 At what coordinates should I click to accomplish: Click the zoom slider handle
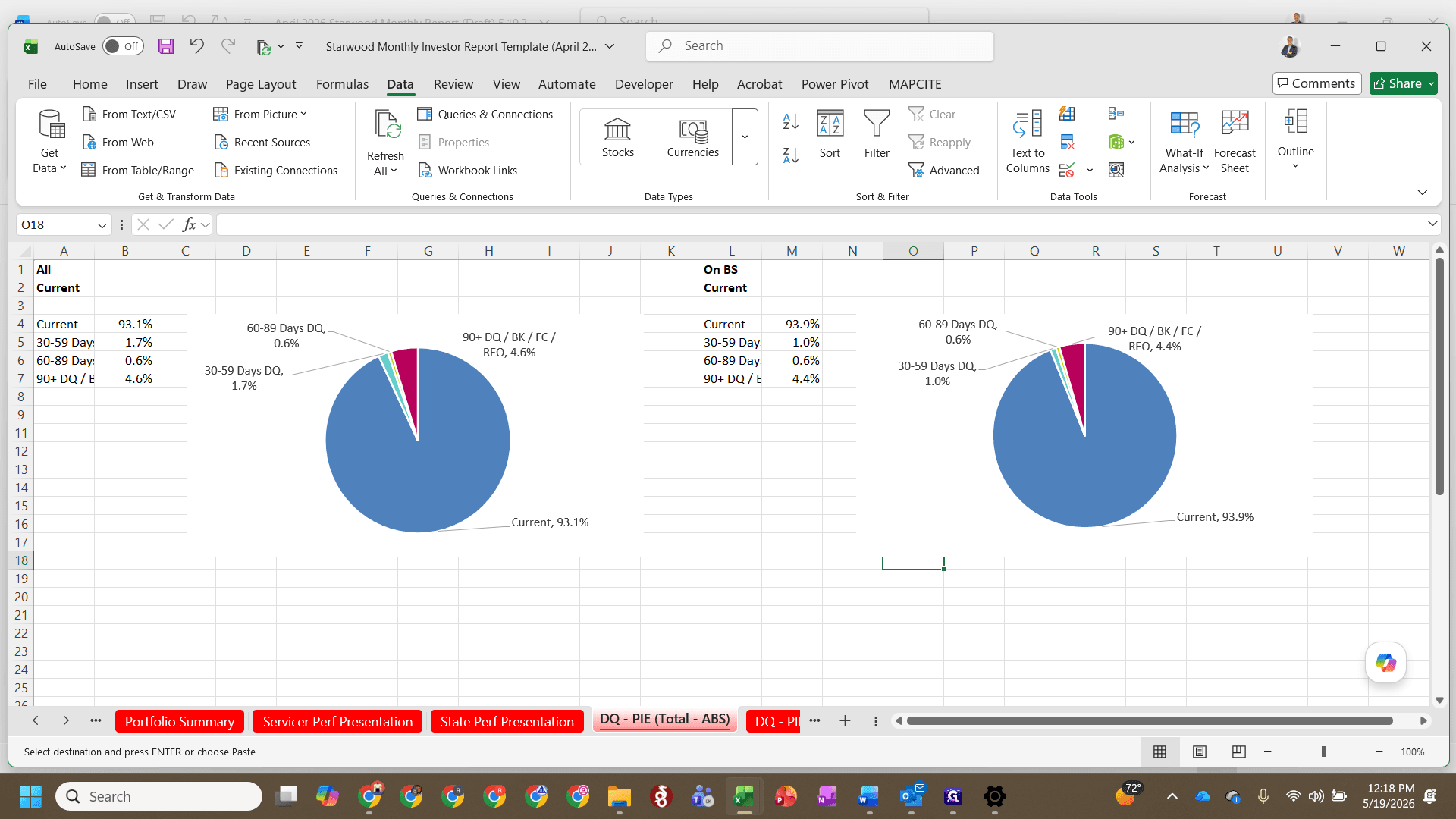click(x=1324, y=752)
